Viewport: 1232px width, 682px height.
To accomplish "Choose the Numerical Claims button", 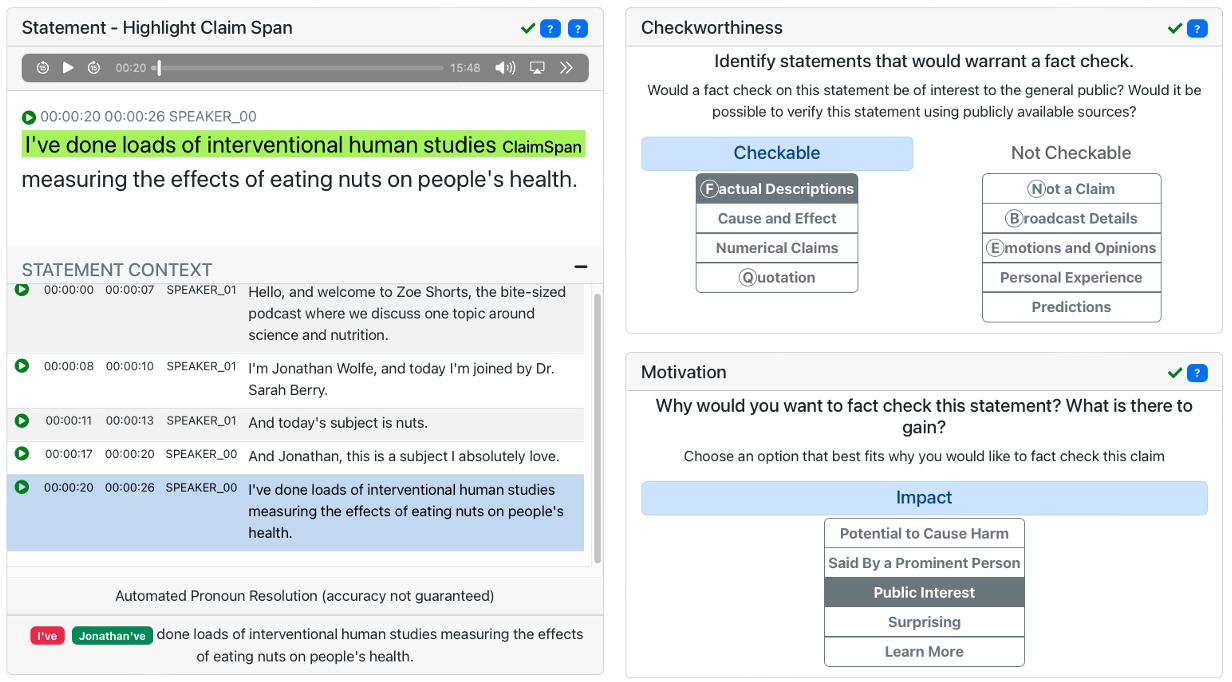I will 777,247.
